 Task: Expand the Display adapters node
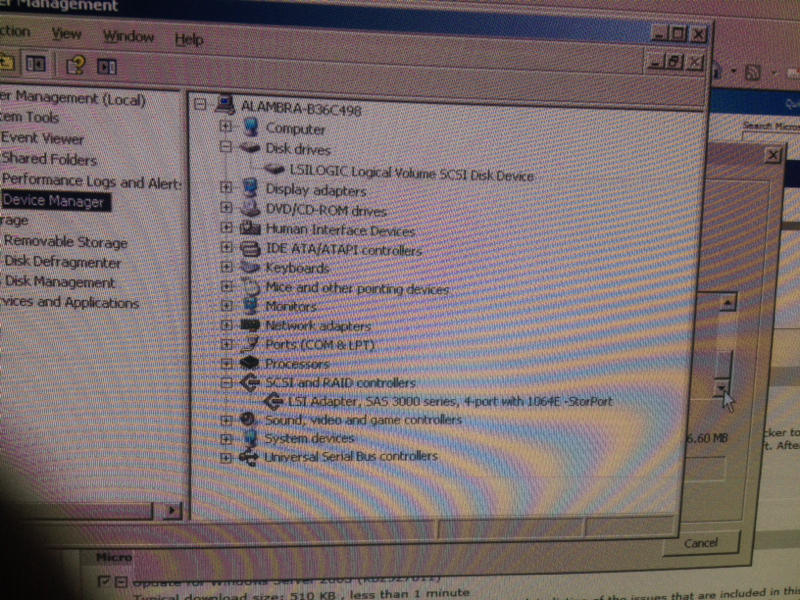pos(226,187)
